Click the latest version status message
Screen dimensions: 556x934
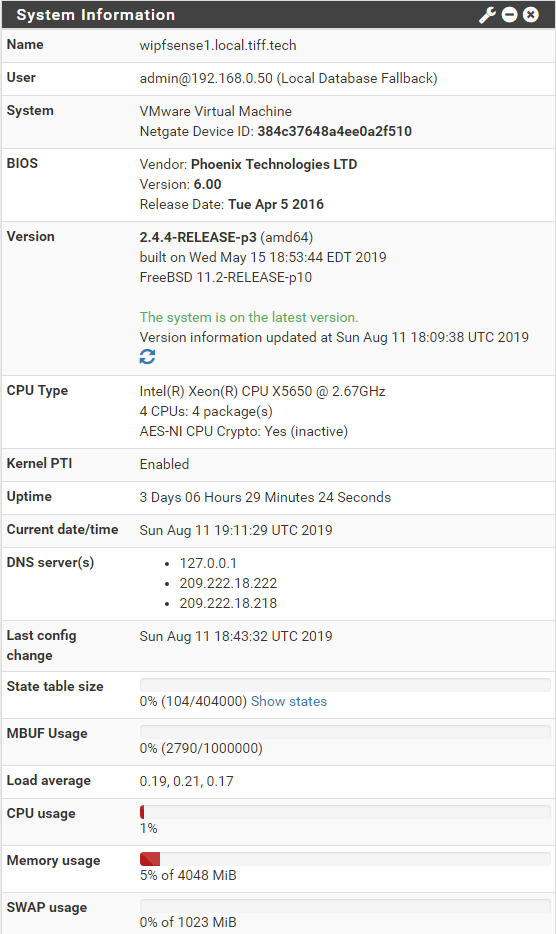[249, 317]
